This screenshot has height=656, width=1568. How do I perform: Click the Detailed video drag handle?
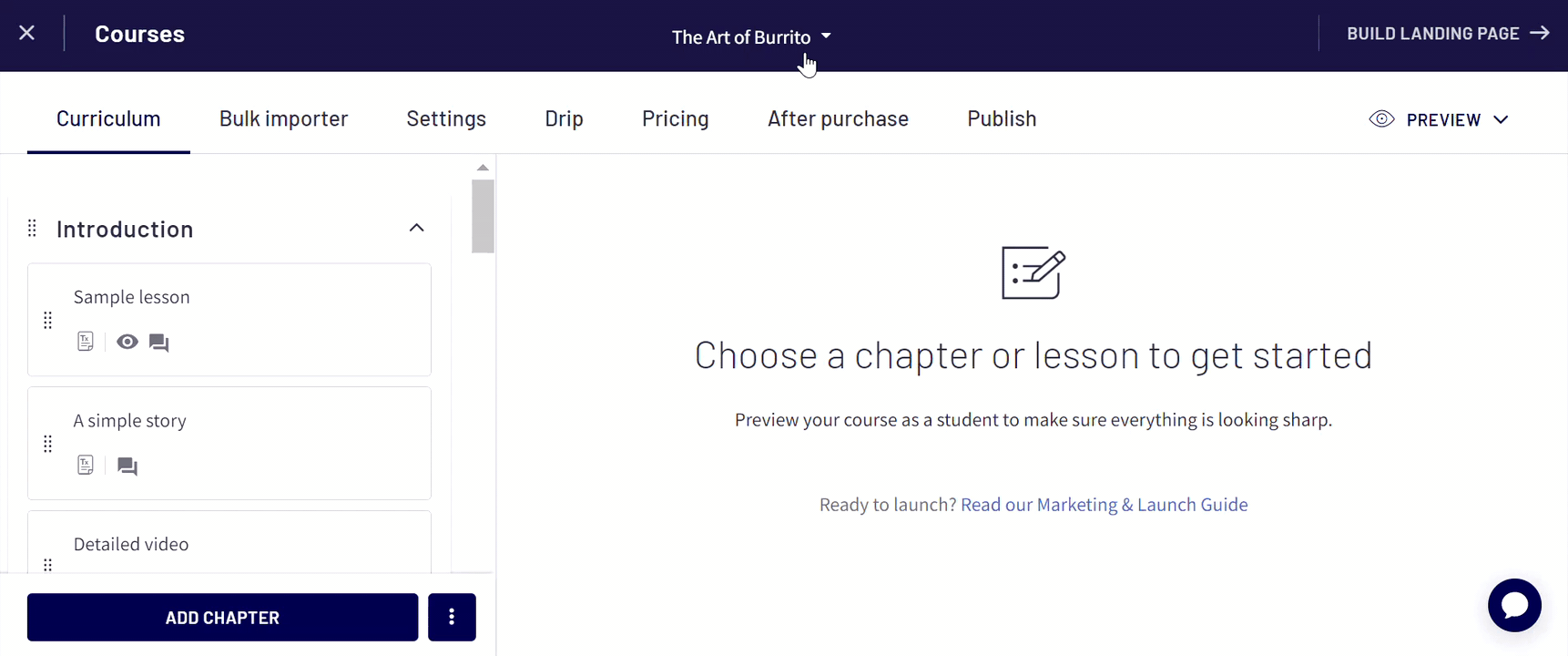(x=48, y=565)
